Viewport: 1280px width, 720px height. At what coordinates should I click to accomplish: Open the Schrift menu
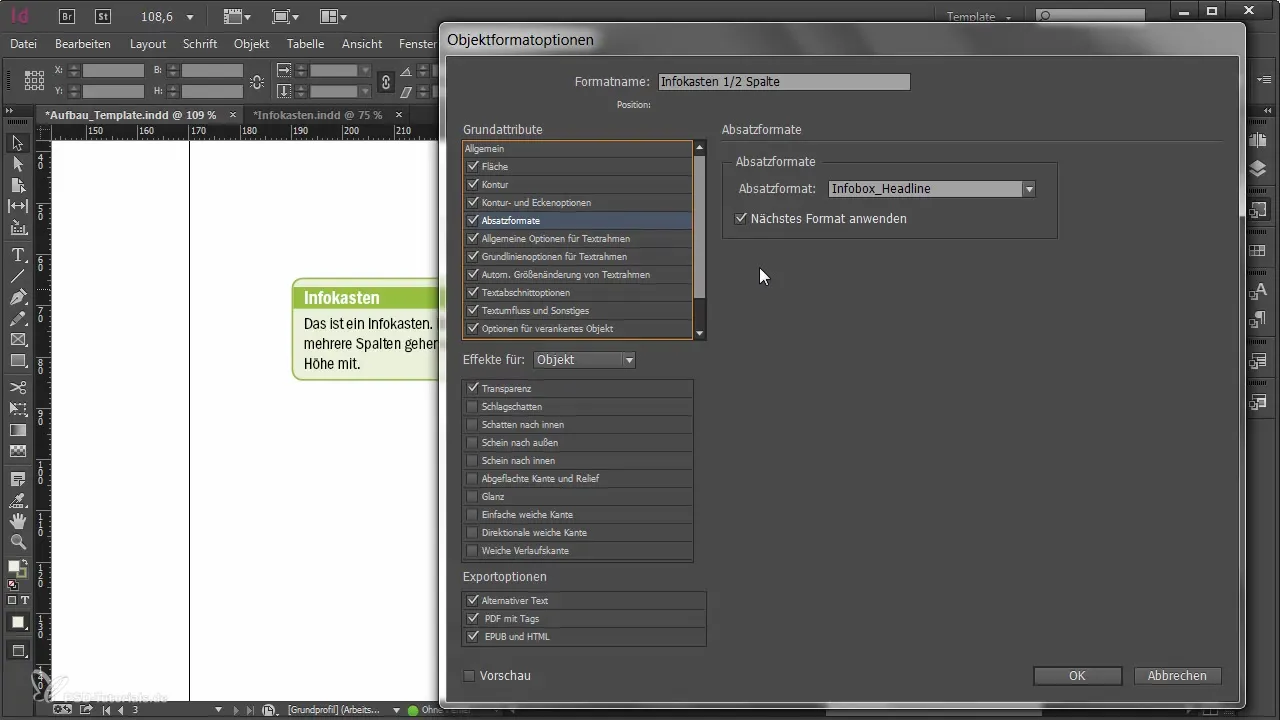pyautogui.click(x=200, y=44)
